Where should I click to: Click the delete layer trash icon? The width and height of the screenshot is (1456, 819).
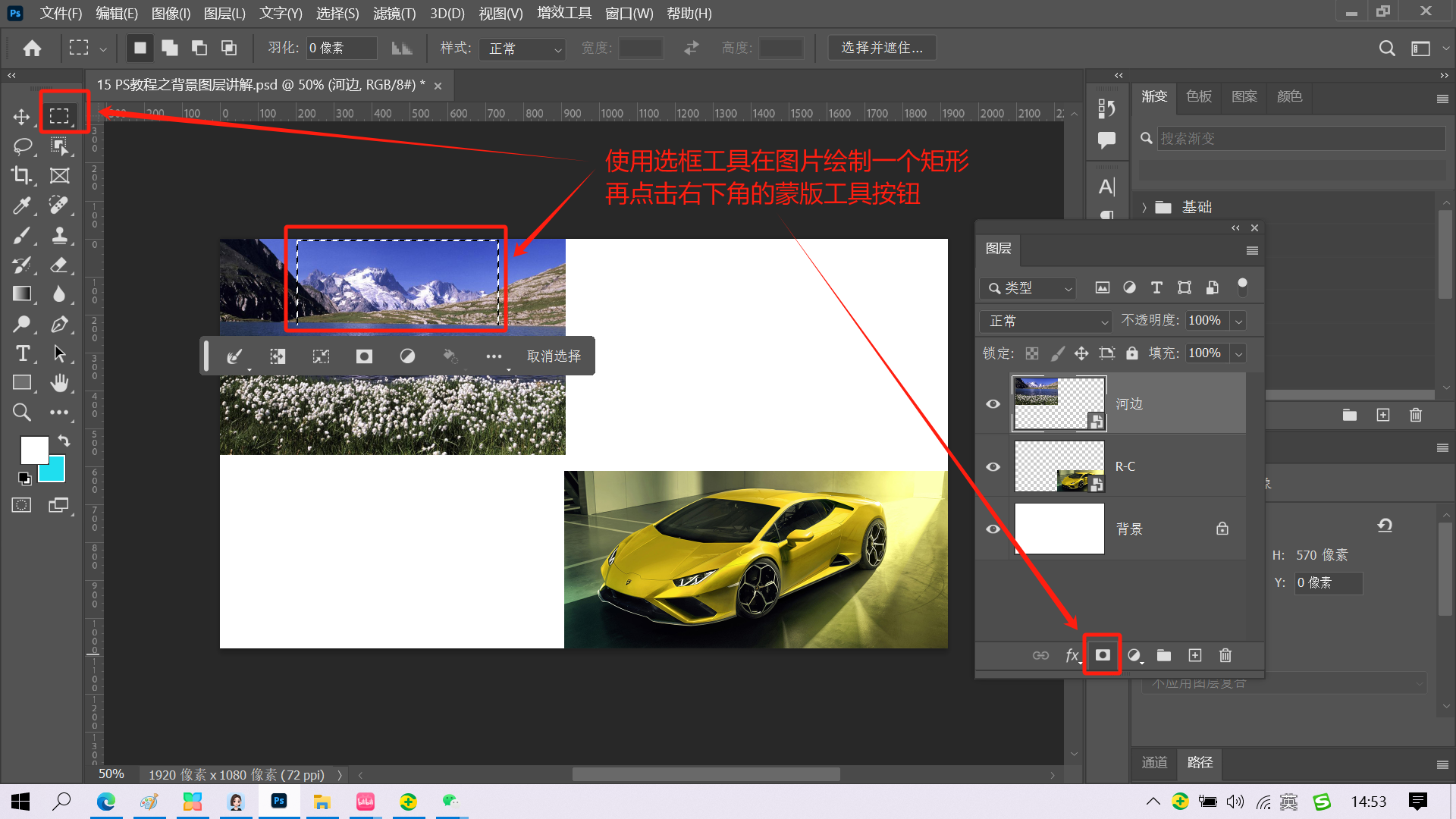(x=1225, y=655)
